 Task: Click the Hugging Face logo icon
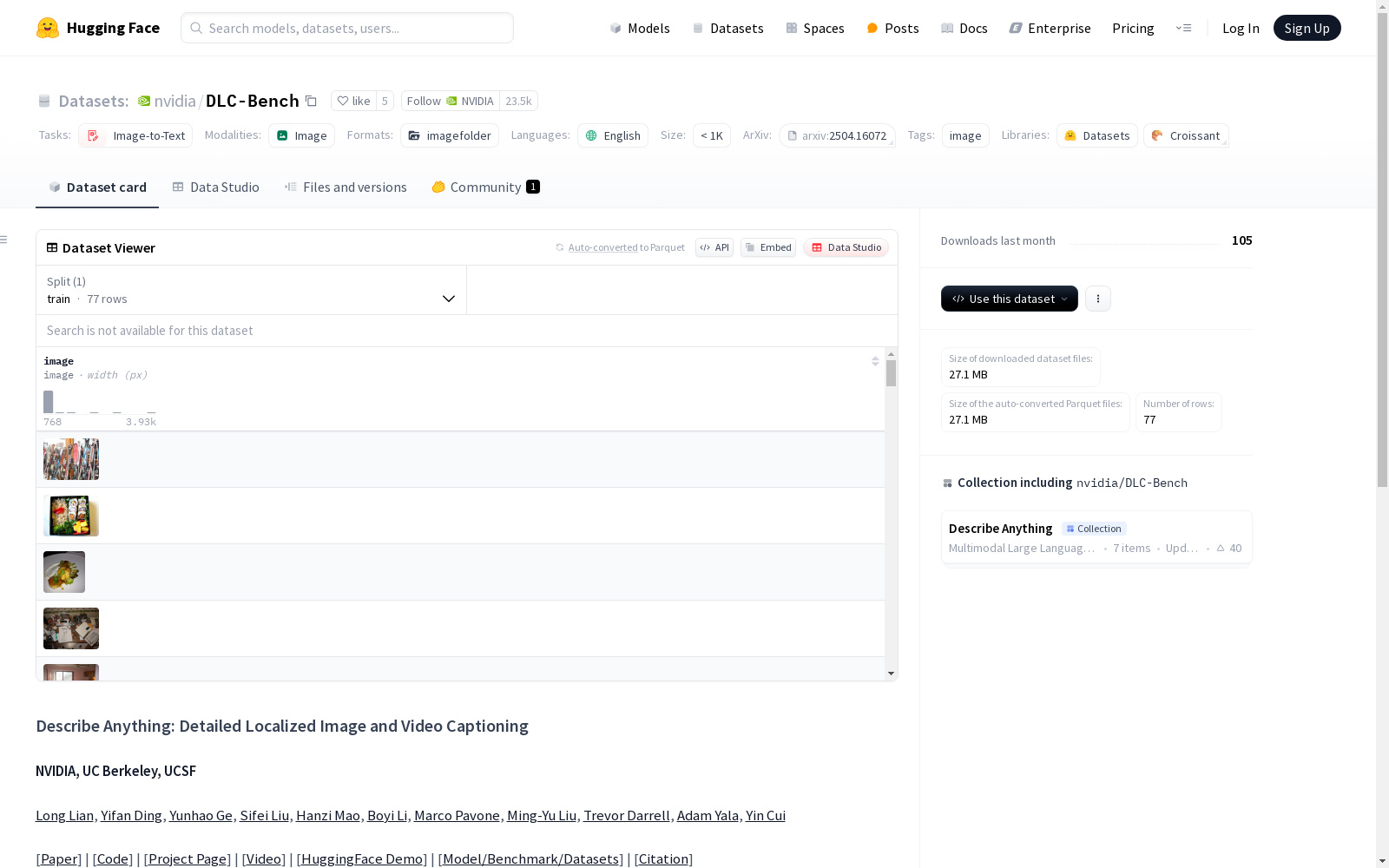point(48,28)
